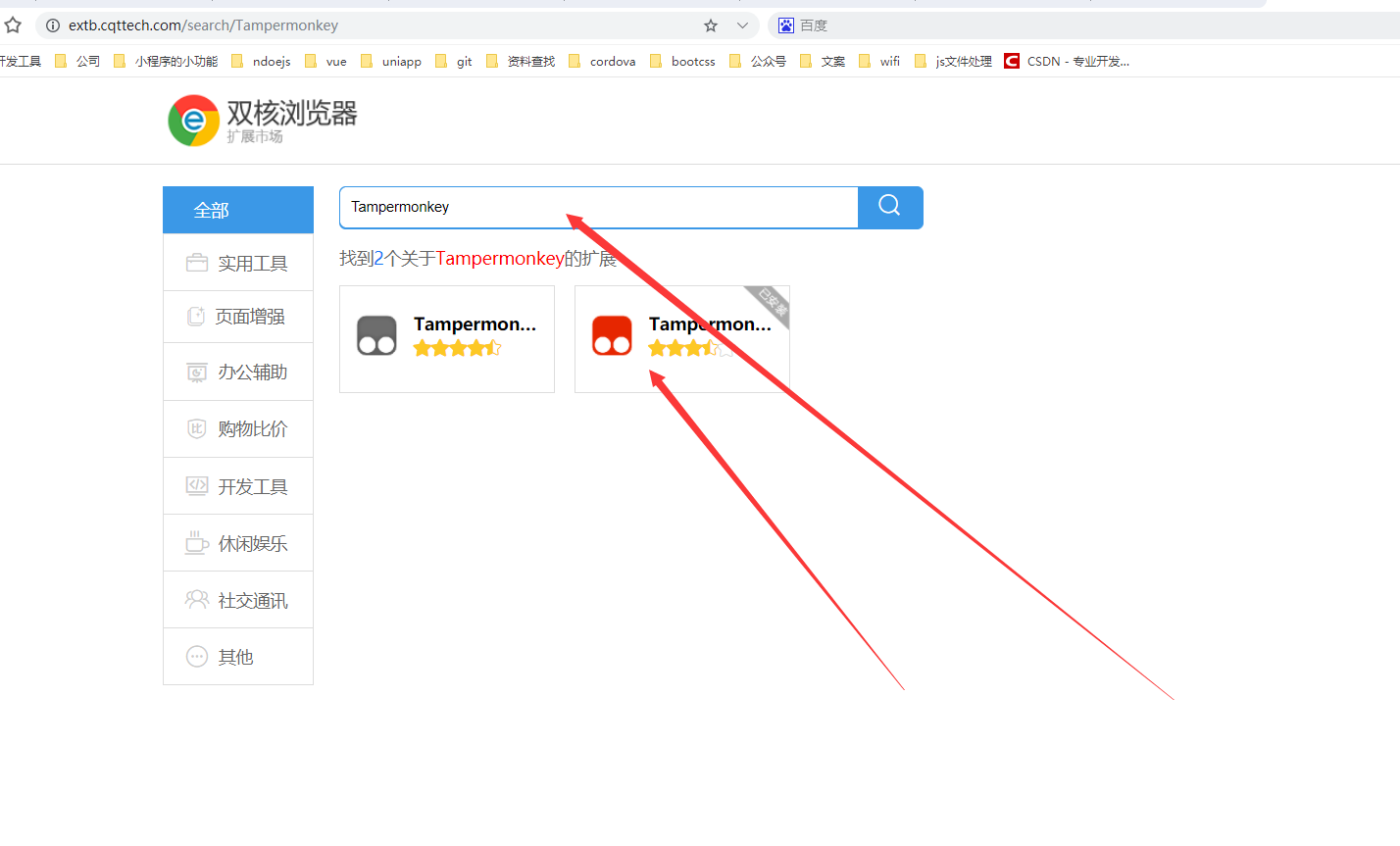Screen dimensions: 1400x846
Task: Open the bootcss bookmark folder
Action: [682, 61]
